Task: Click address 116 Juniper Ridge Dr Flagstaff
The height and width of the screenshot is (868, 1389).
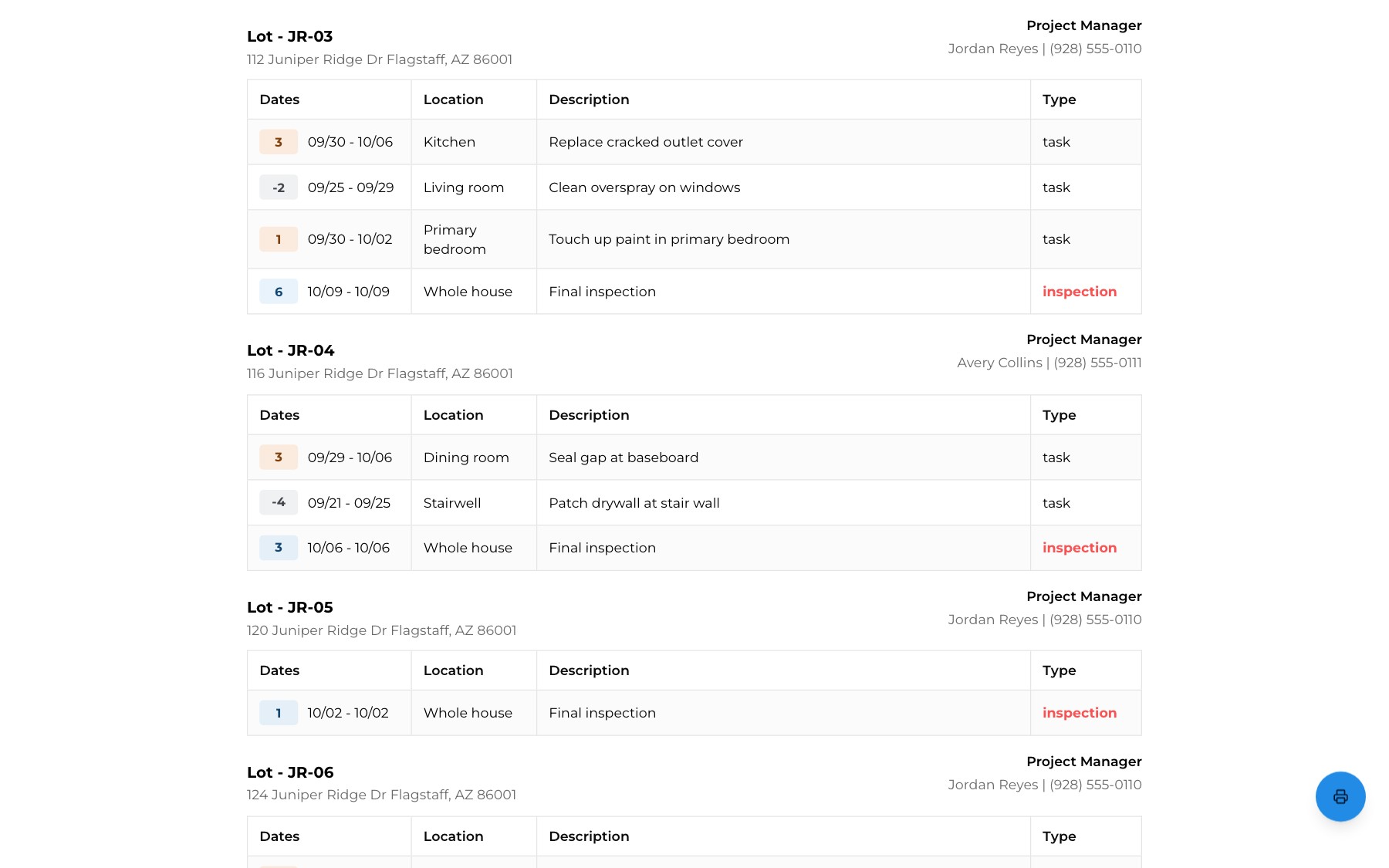Action: click(380, 373)
